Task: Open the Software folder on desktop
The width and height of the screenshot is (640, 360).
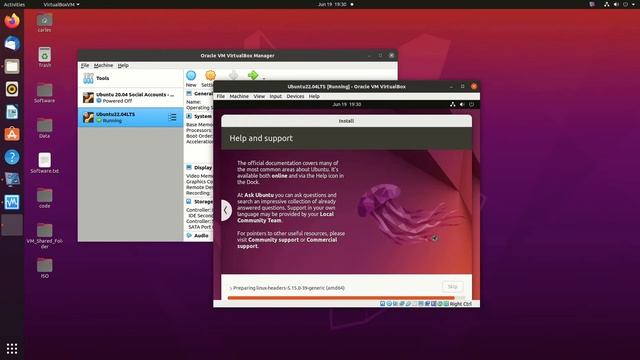Action: point(44,93)
